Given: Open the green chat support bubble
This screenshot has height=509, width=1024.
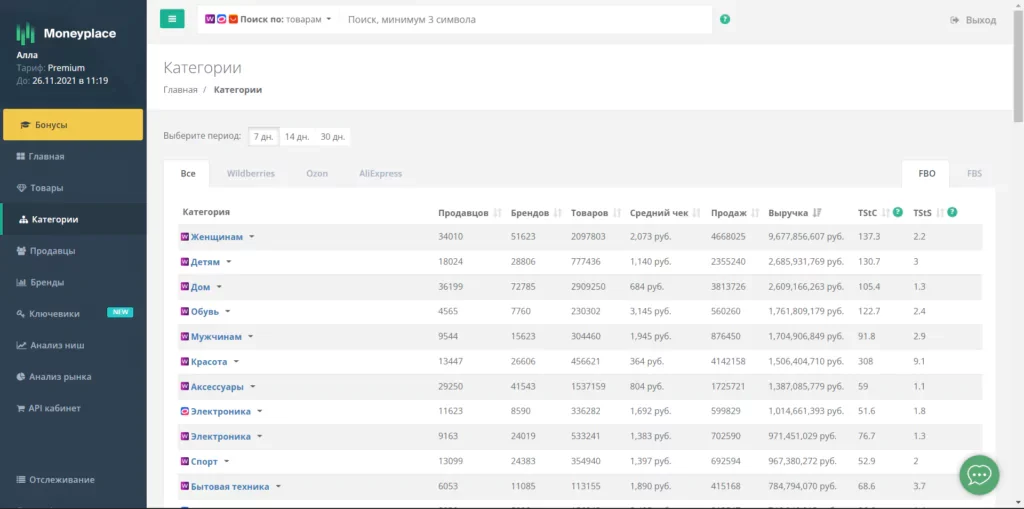Looking at the screenshot, I should 978,474.
